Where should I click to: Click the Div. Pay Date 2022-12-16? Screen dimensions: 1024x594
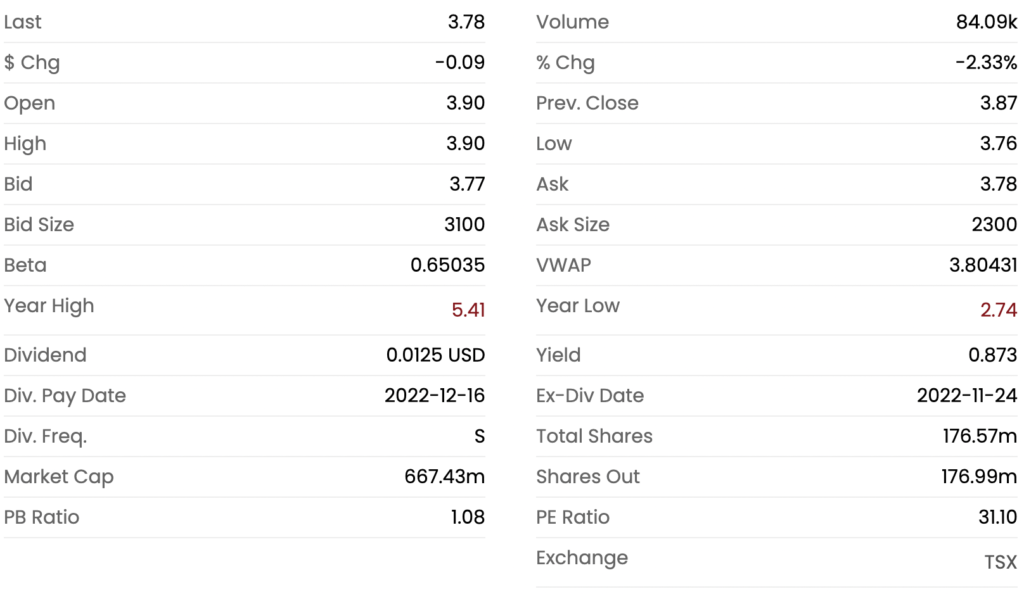434,396
